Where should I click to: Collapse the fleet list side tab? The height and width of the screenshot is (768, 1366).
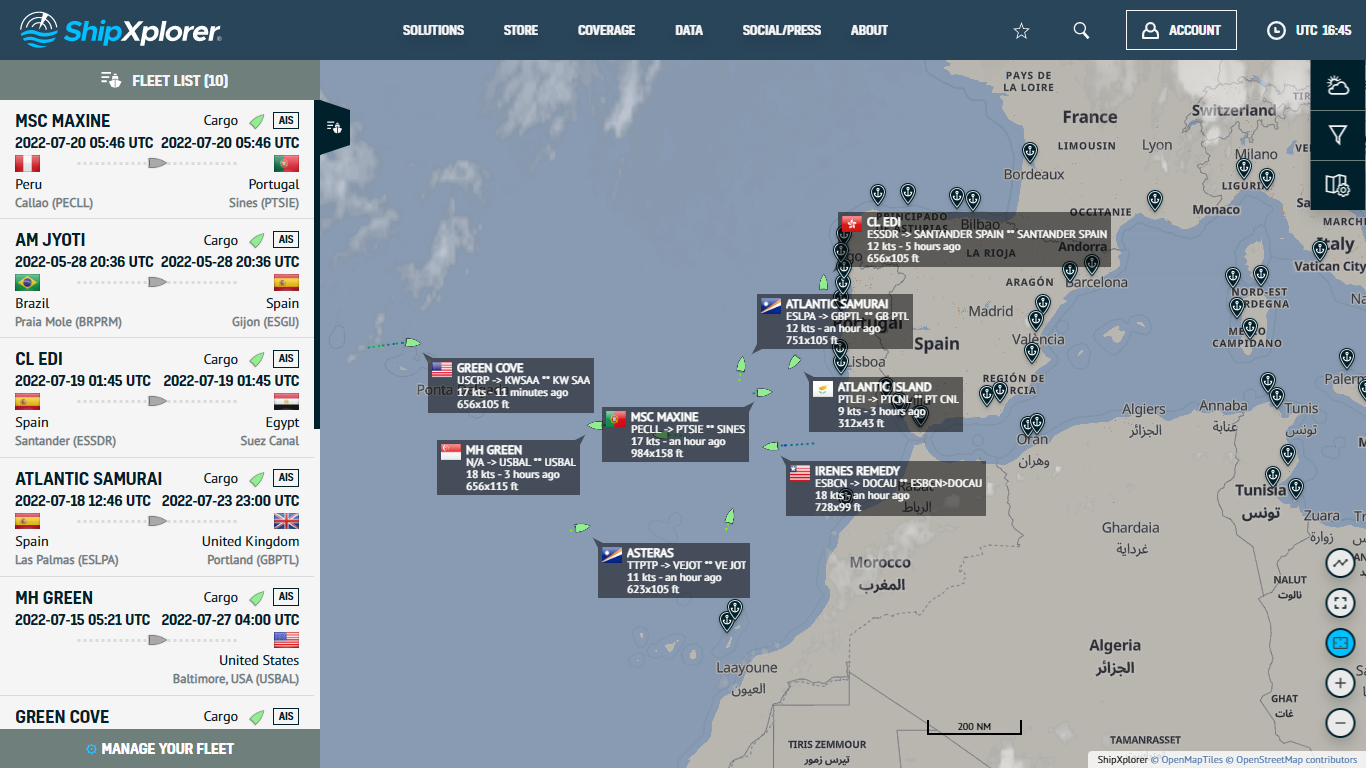[334, 127]
